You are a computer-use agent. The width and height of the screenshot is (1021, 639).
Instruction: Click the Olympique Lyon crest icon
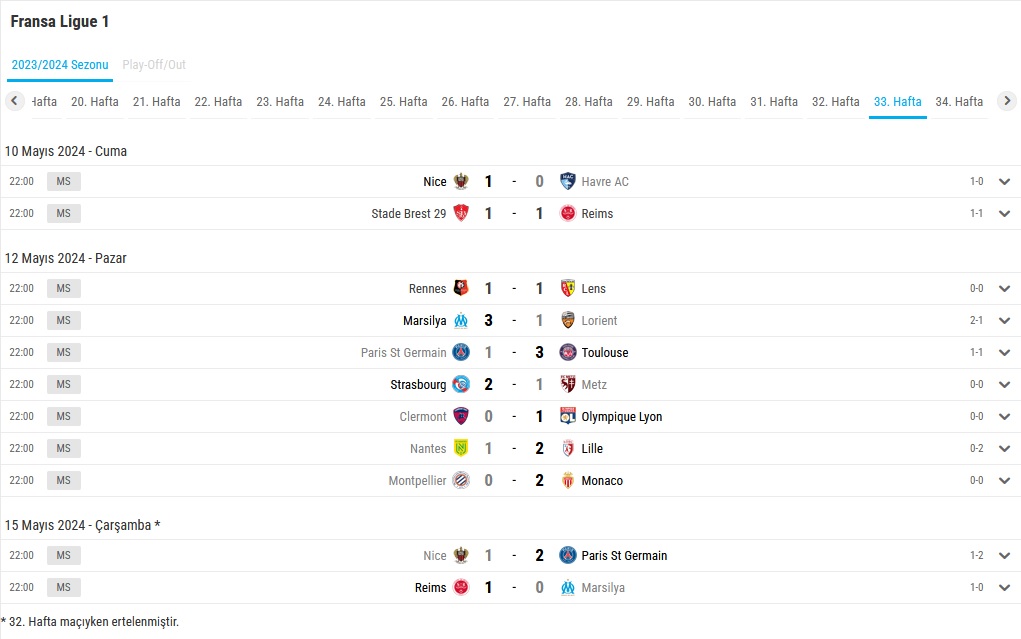568,416
